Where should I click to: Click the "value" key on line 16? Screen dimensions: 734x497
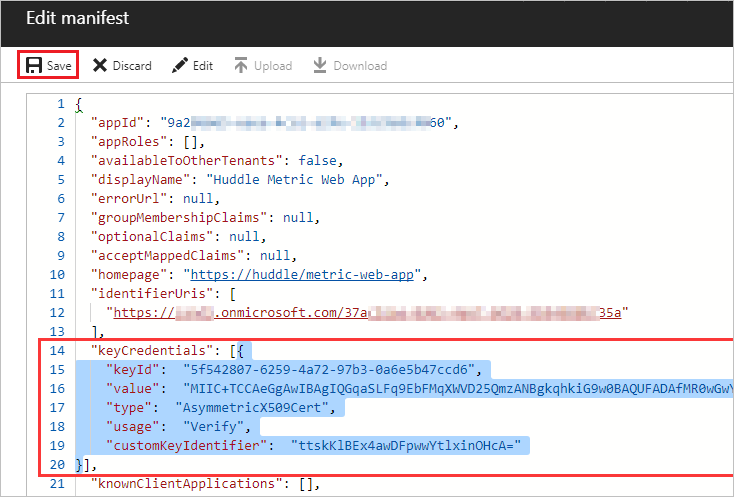pyautogui.click(x=132, y=388)
